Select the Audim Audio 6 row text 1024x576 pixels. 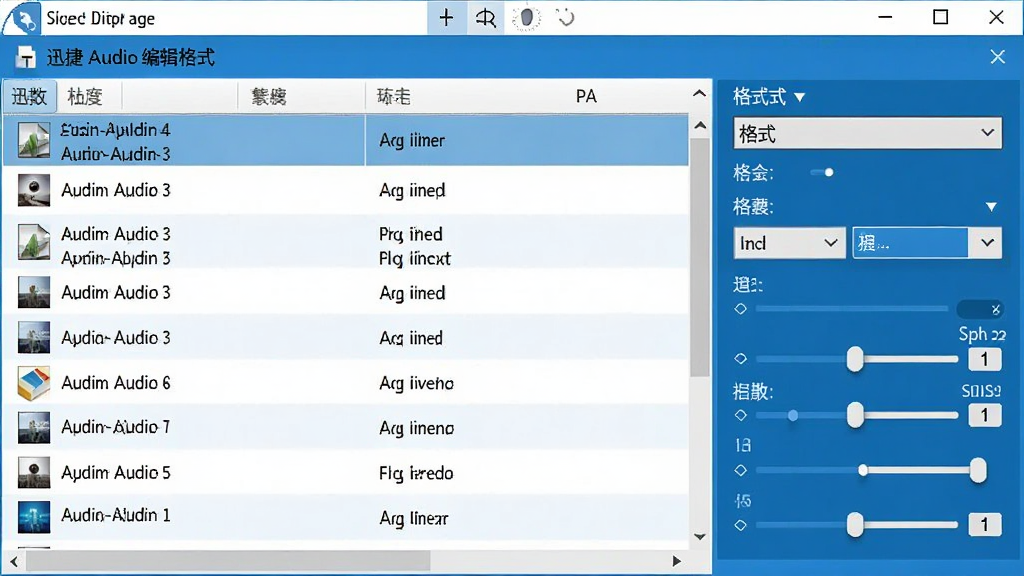[116, 383]
